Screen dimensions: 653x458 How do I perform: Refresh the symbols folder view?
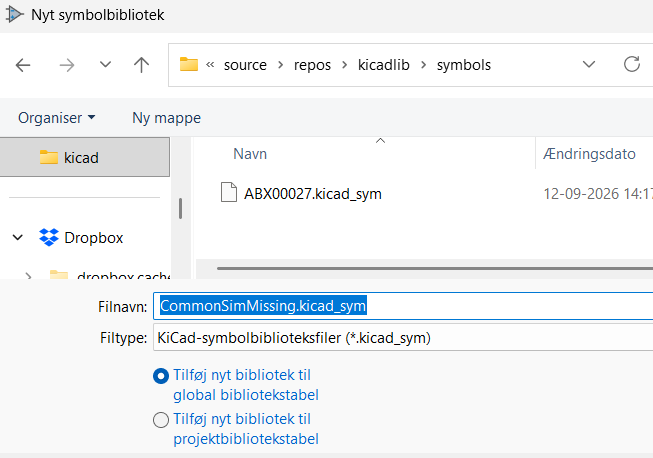click(x=632, y=65)
